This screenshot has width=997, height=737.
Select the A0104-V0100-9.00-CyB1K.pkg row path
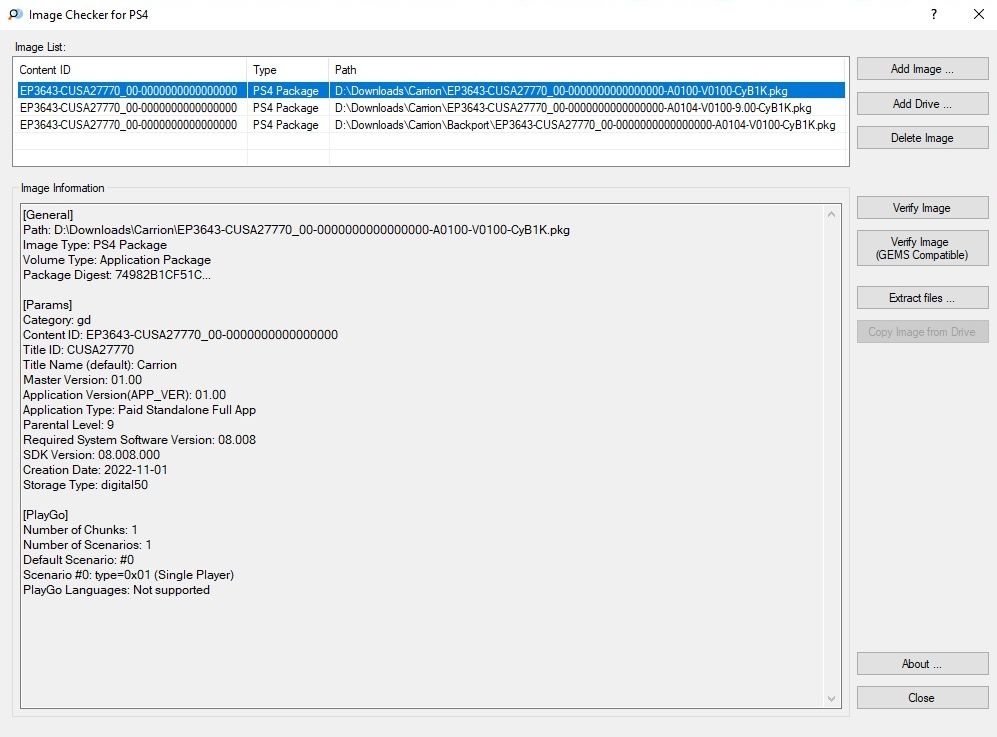(x=573, y=108)
